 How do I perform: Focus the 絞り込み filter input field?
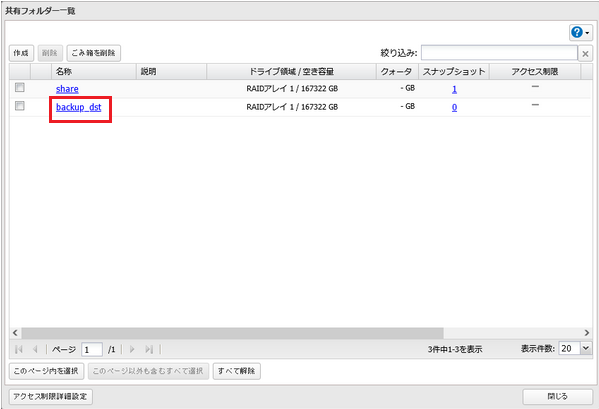tap(499, 53)
